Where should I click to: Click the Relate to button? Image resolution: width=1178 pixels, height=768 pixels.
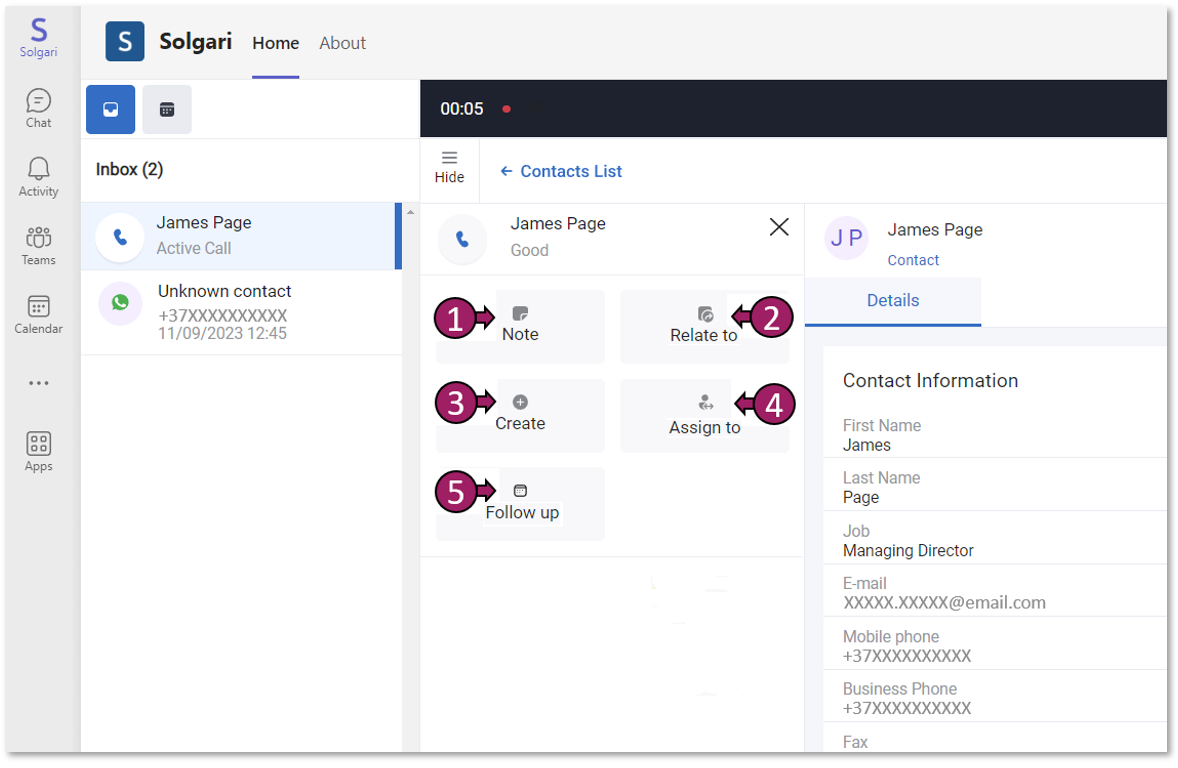704,325
